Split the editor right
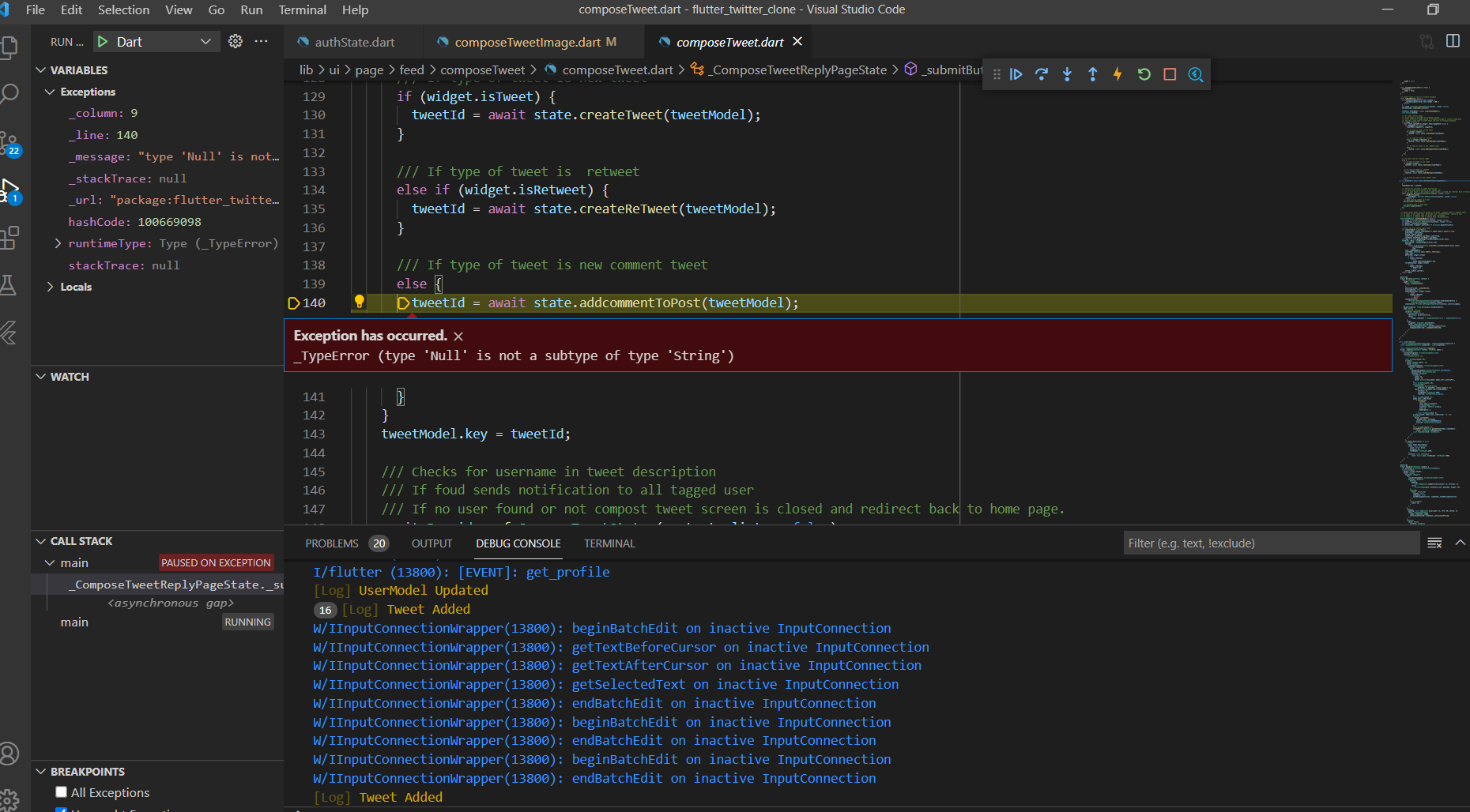 pyautogui.click(x=1453, y=41)
